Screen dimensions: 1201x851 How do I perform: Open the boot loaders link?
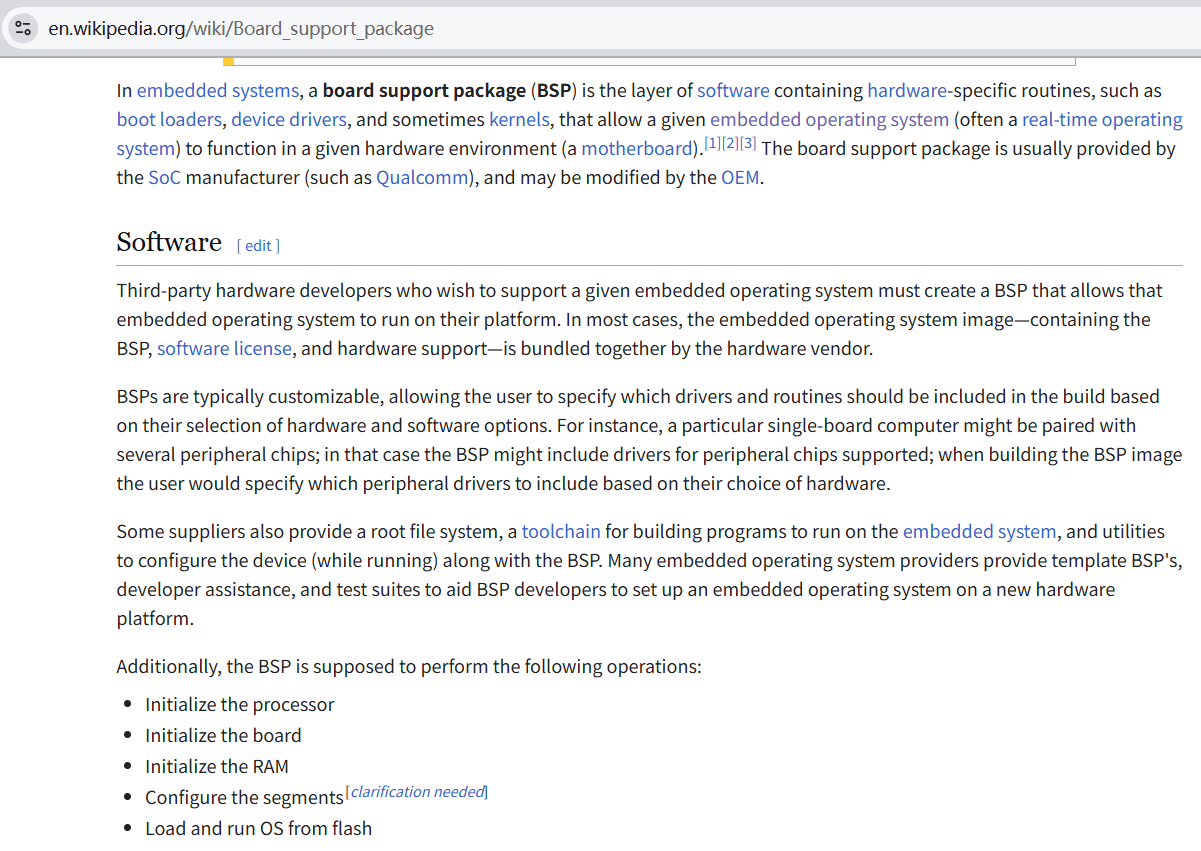click(169, 119)
